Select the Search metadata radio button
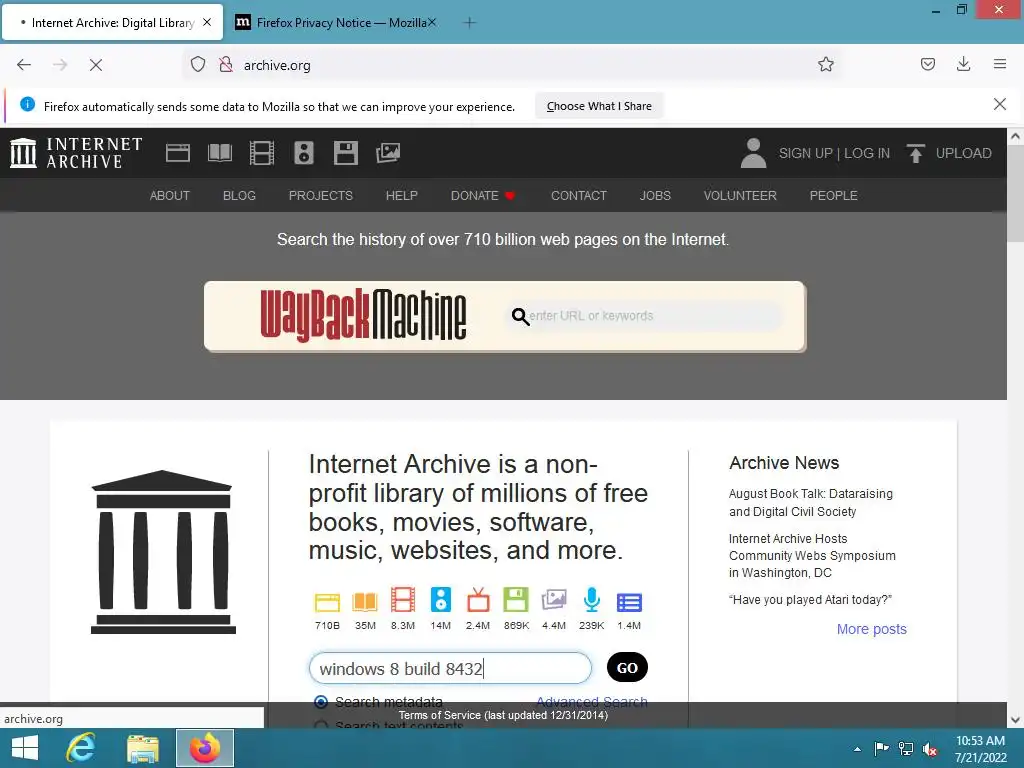Viewport: 1024px width, 768px height. (x=321, y=702)
